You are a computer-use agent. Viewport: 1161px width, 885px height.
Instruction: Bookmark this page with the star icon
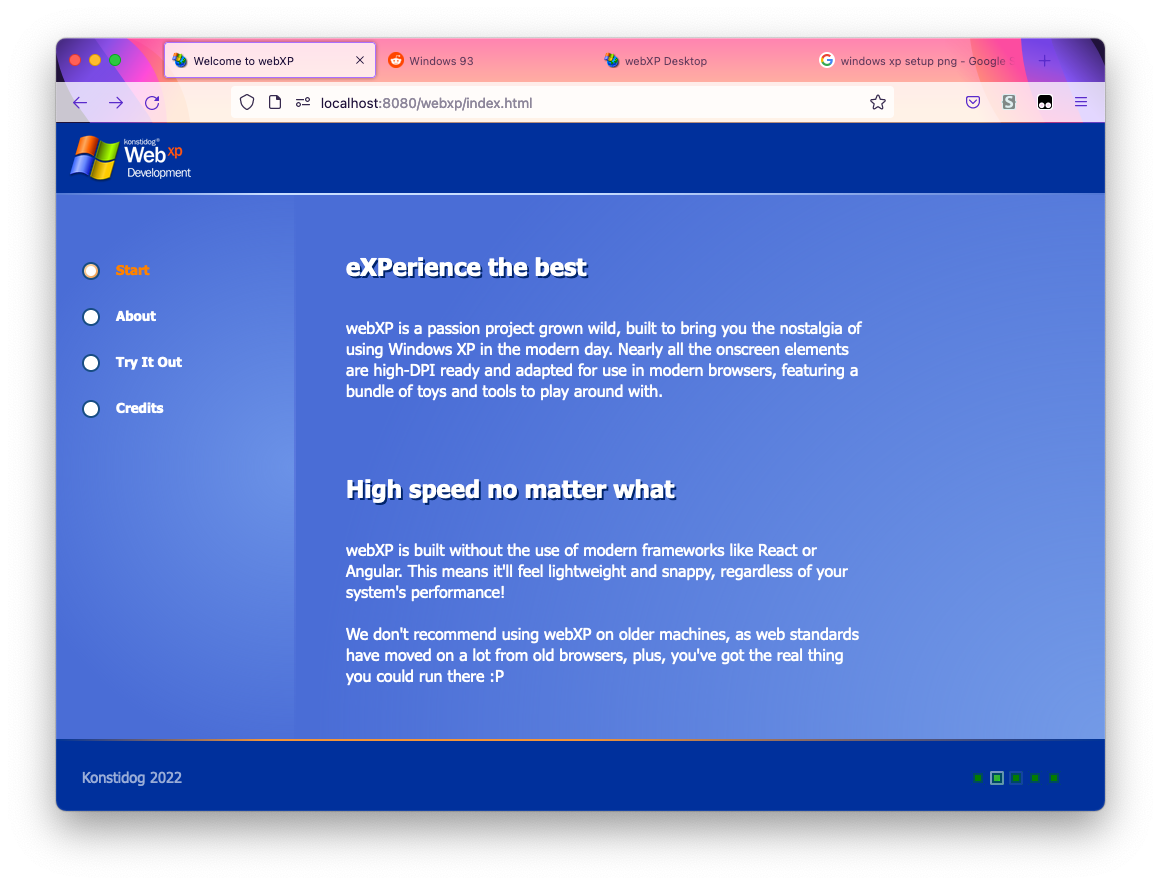point(877,103)
